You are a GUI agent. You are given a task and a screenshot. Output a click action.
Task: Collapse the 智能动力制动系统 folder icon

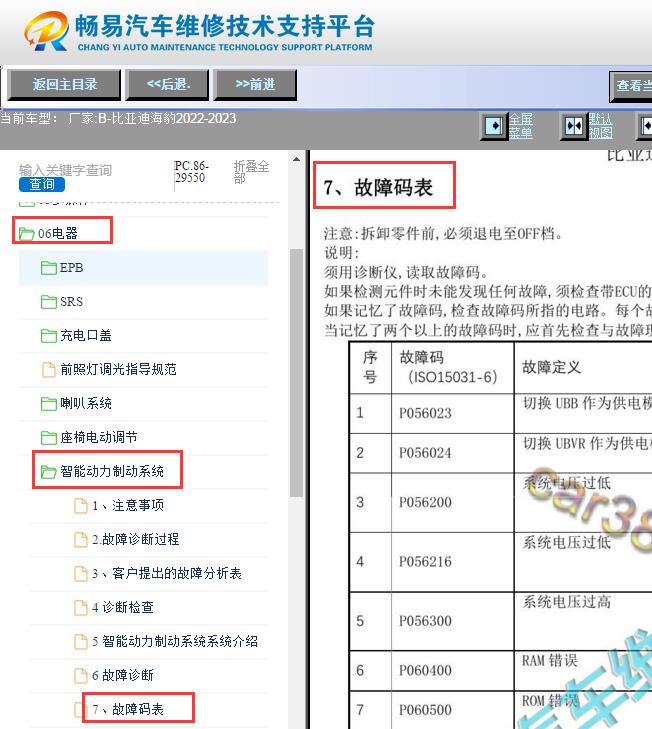point(48,471)
